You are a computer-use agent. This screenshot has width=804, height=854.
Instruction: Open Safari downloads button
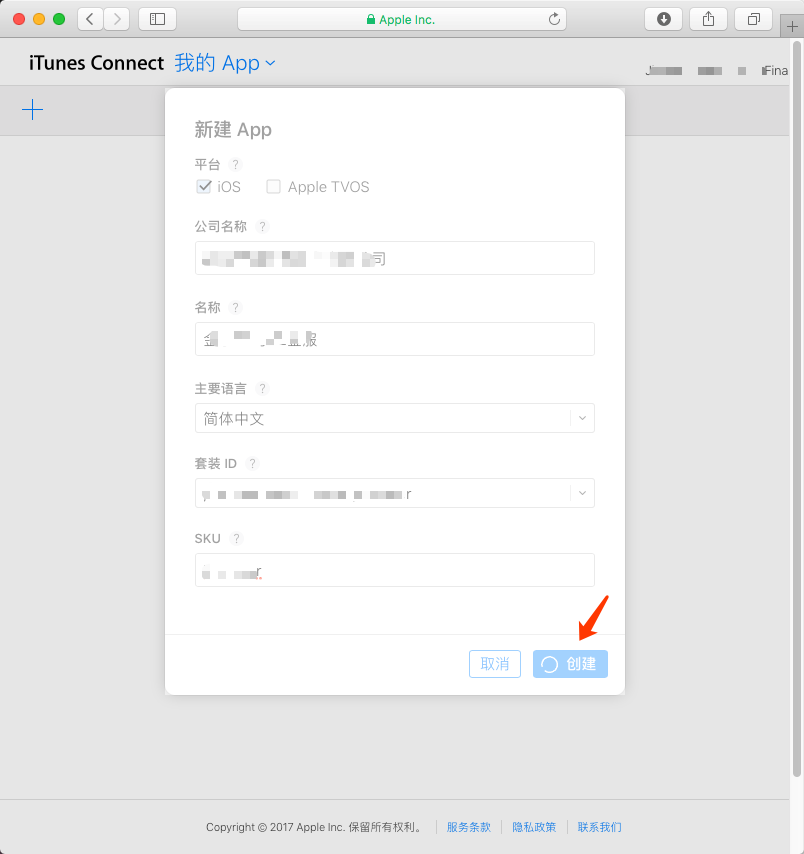(x=663, y=20)
